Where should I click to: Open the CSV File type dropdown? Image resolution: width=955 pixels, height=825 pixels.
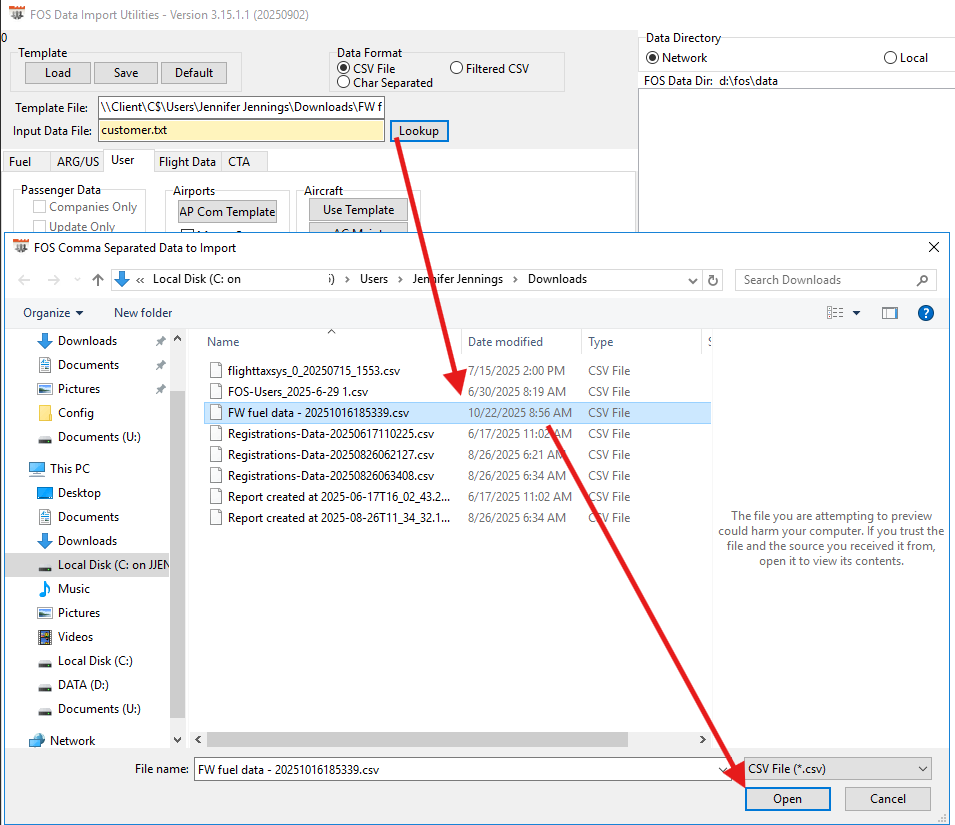838,769
